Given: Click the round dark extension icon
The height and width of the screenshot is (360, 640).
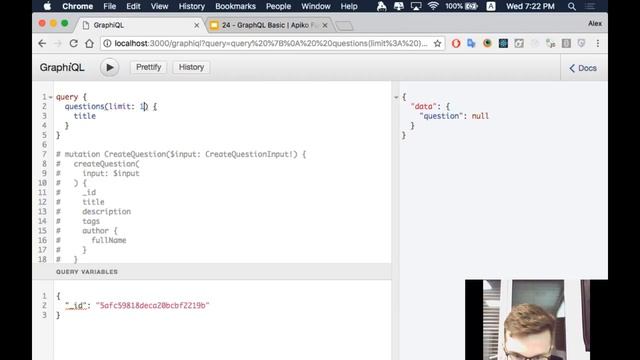Looking at the screenshot, I should click(x=487, y=43).
